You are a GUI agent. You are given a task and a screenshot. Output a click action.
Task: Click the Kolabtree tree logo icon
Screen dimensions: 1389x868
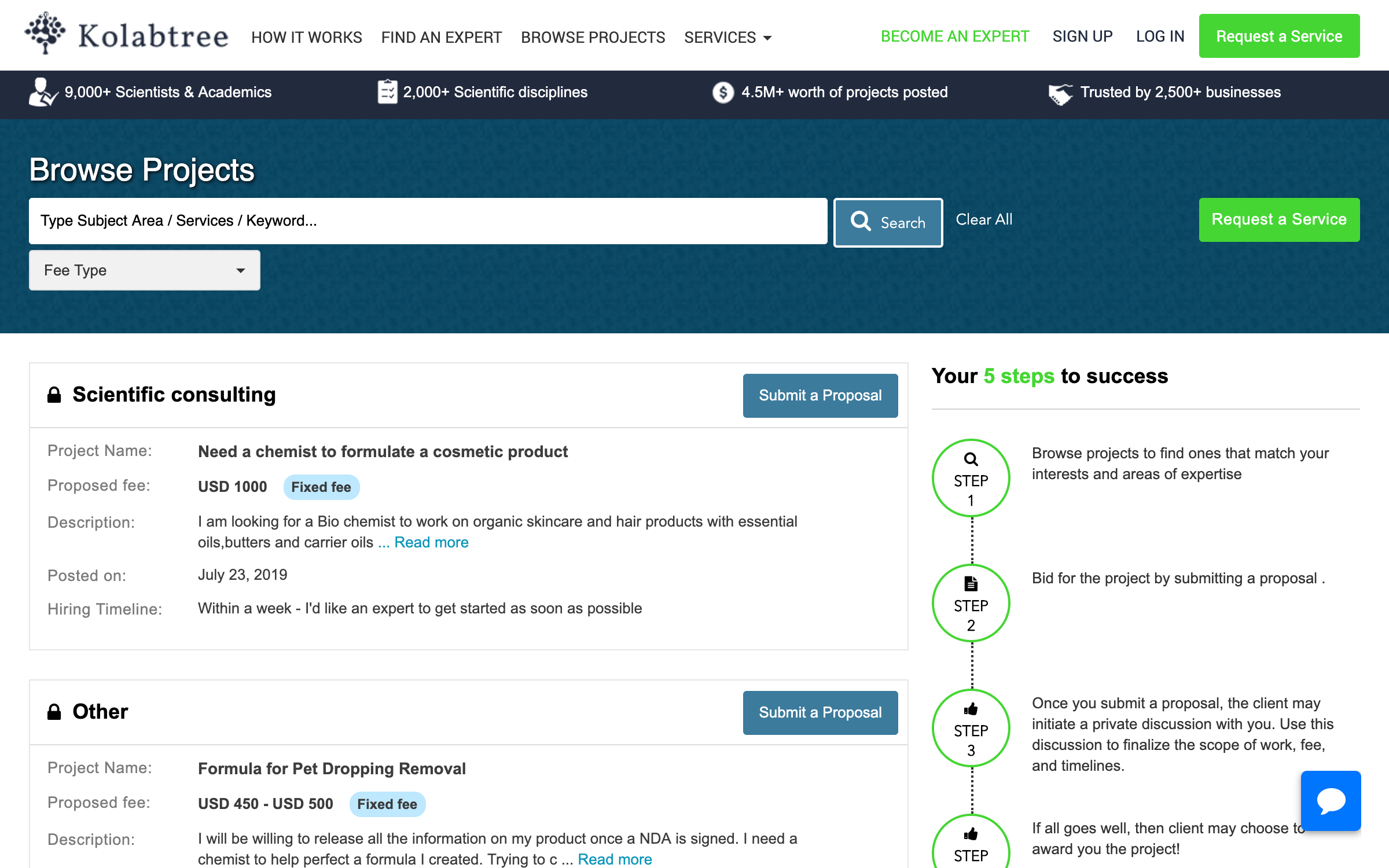[x=45, y=34]
